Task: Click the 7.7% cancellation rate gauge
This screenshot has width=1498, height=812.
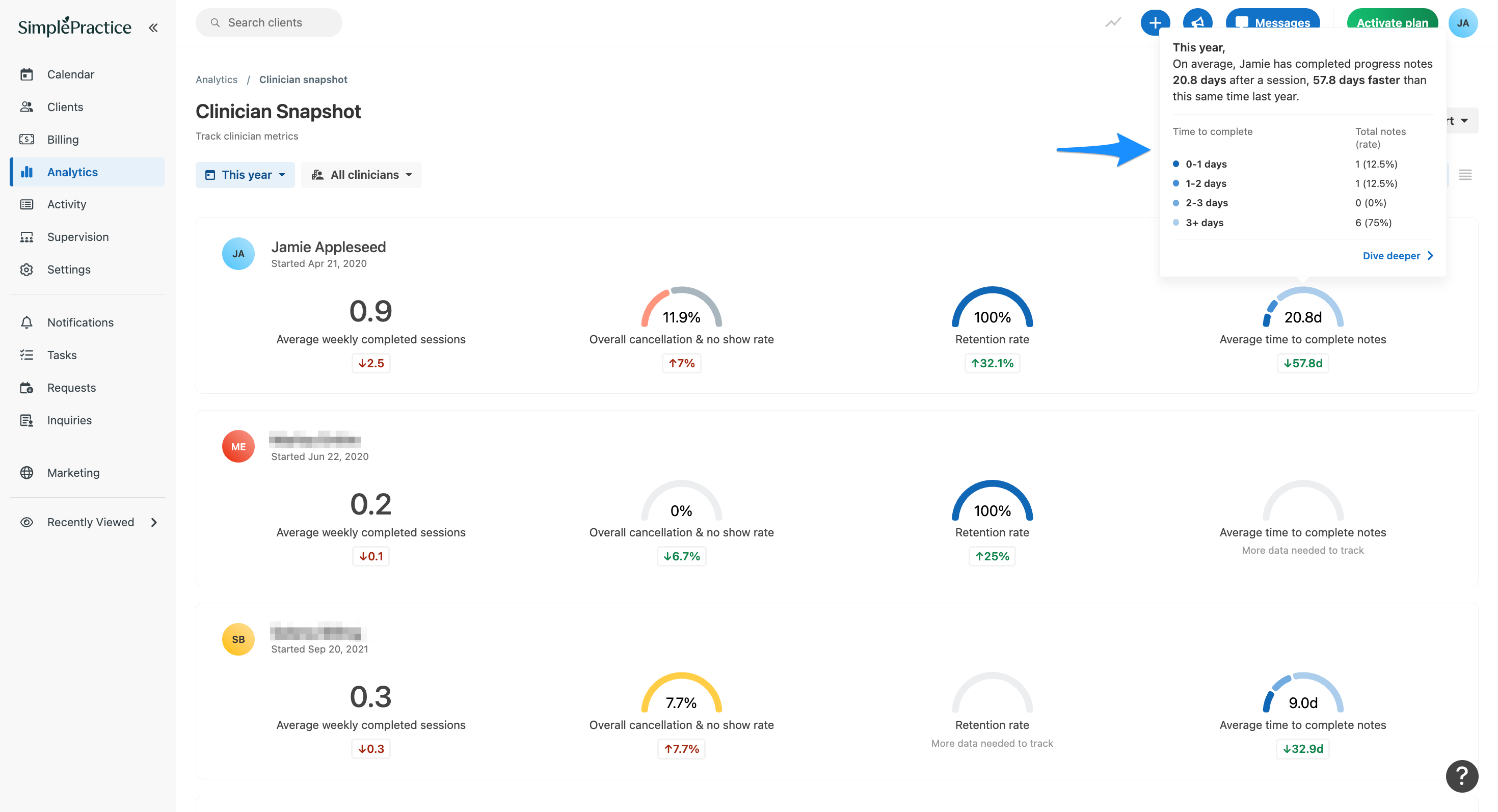Action: [682, 693]
